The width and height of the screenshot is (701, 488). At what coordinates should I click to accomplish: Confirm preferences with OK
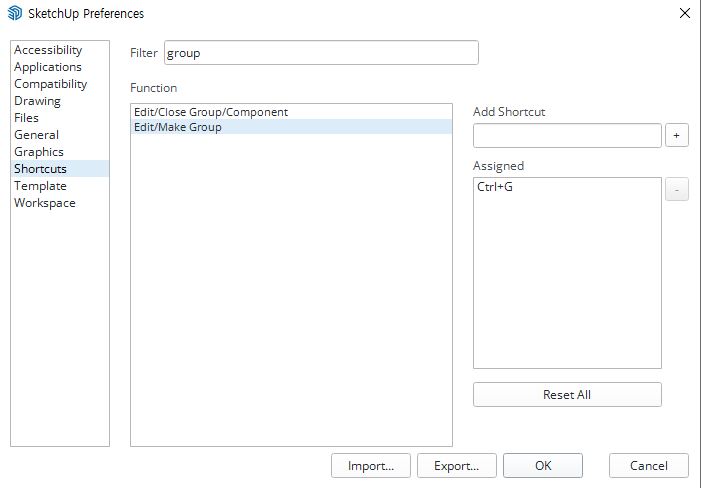click(543, 466)
